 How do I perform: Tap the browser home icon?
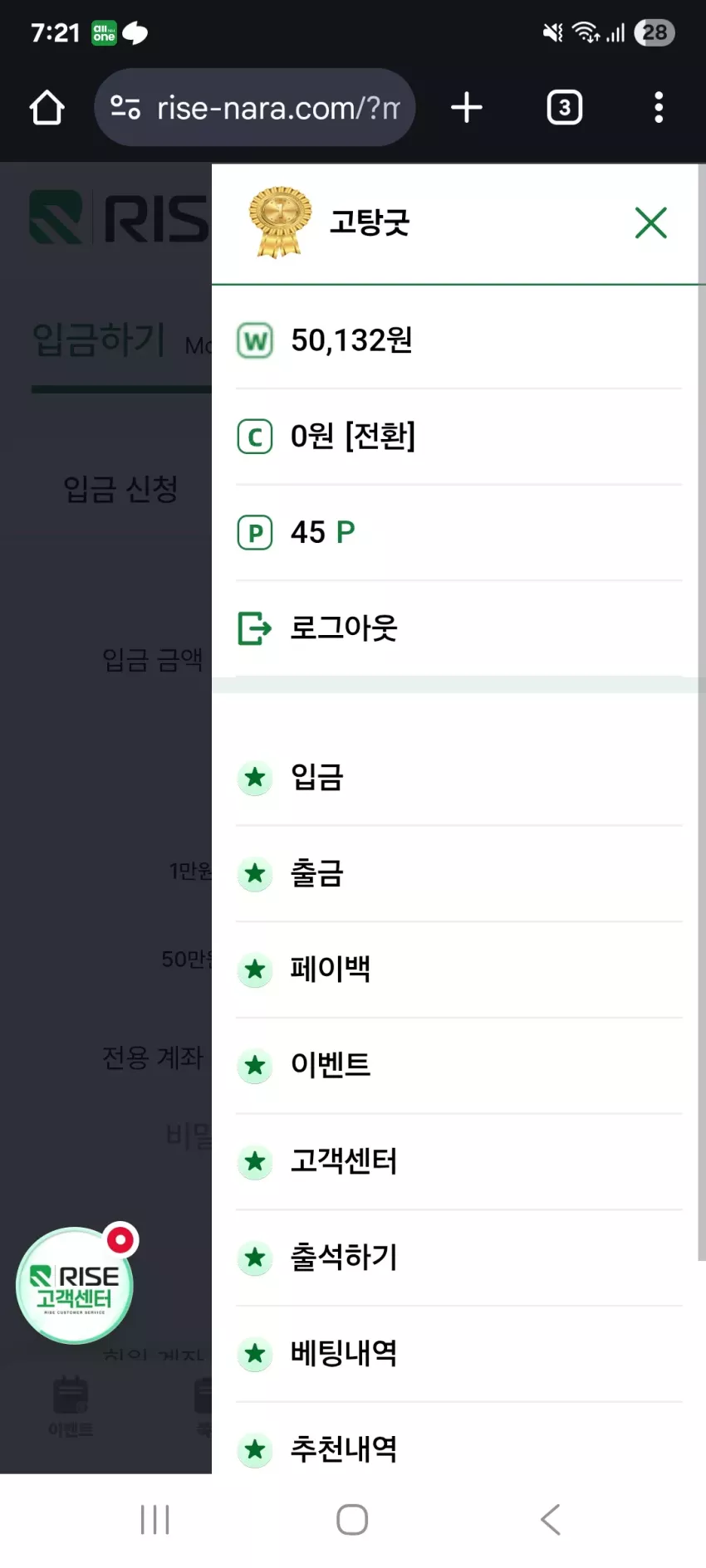47,108
